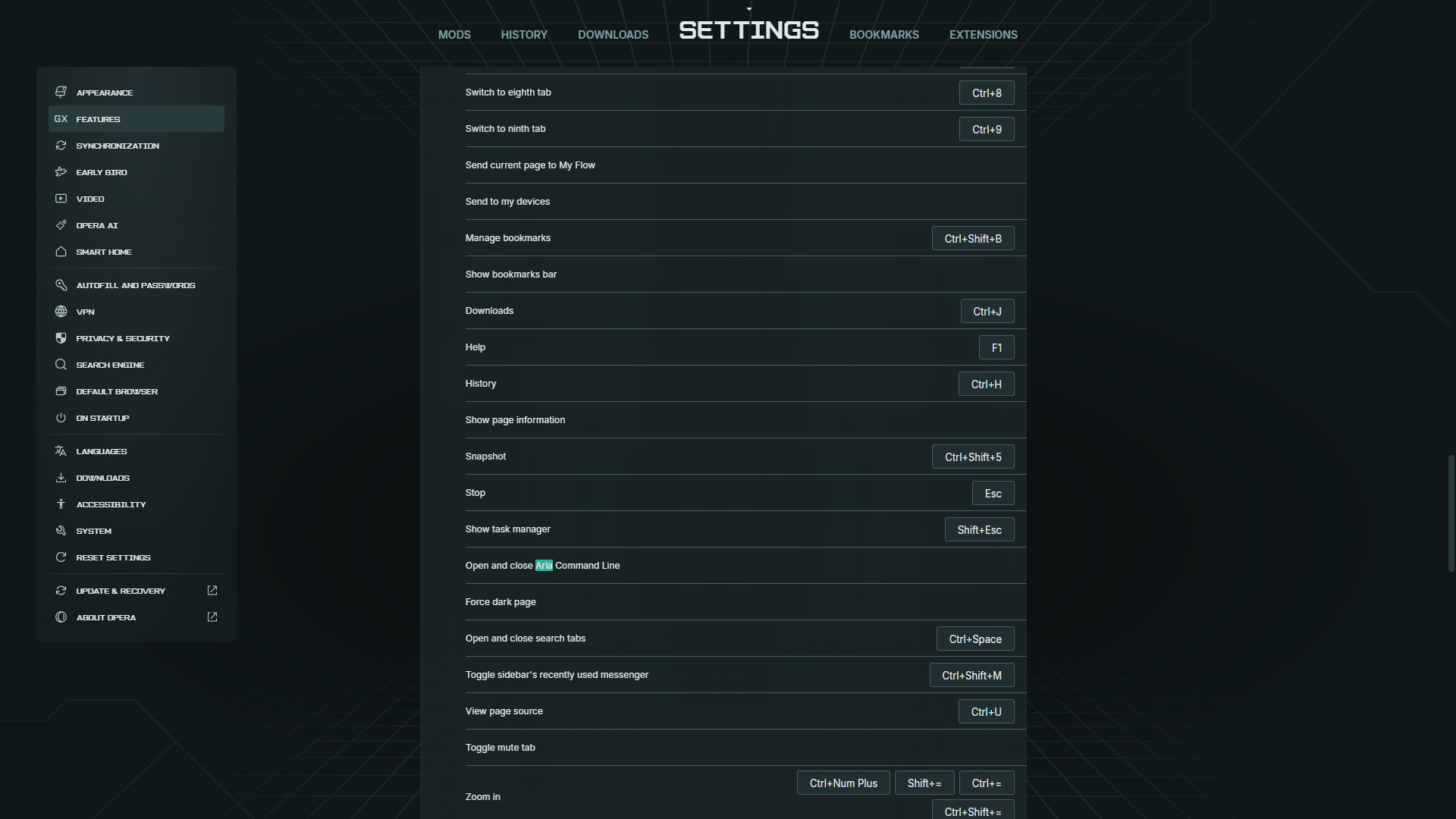Go to the Bookmarks tab
The image size is (1456, 819).
point(883,35)
